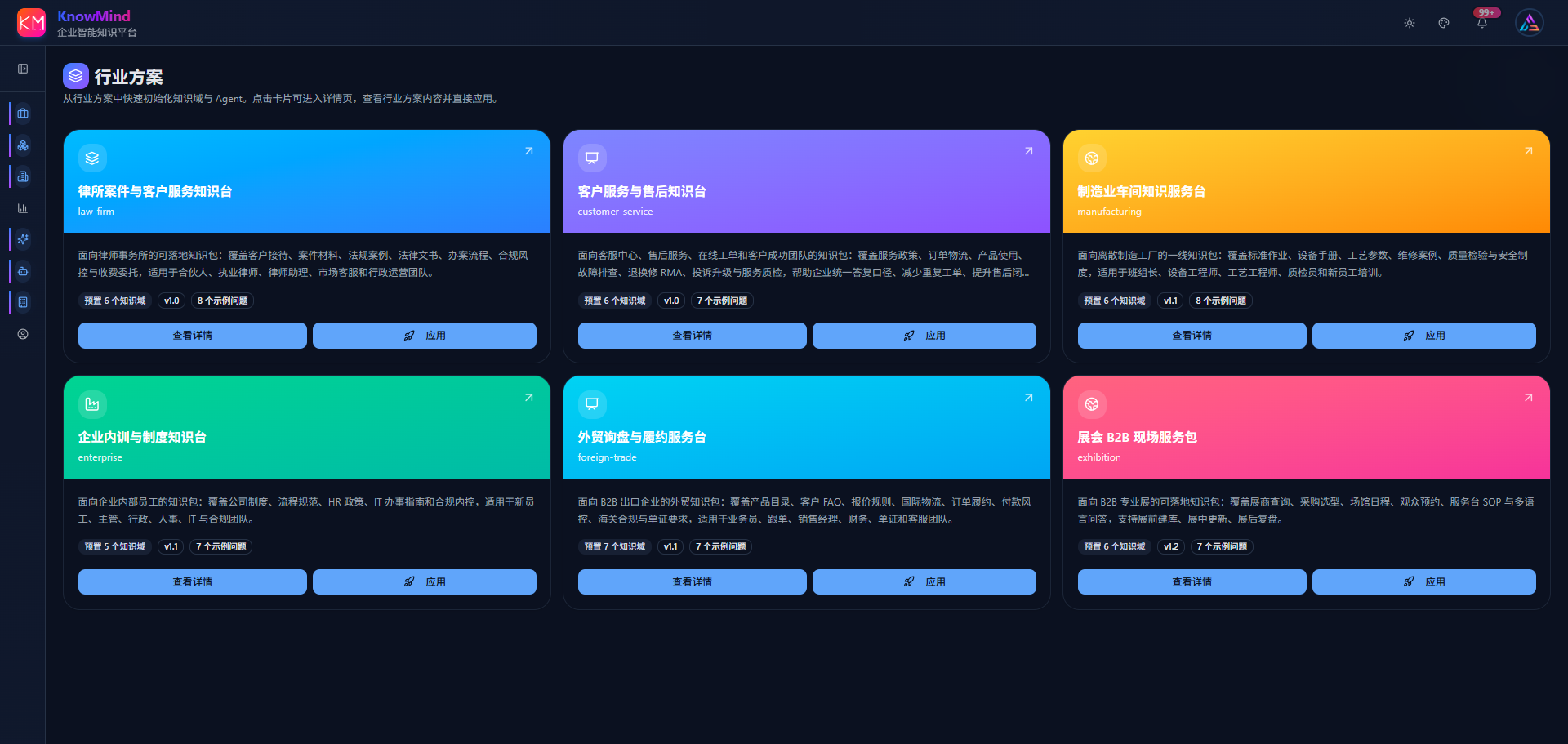Click the 预置 5 个知识域 tag on the enterprise card
The height and width of the screenshot is (744, 1568).
pyautogui.click(x=115, y=546)
